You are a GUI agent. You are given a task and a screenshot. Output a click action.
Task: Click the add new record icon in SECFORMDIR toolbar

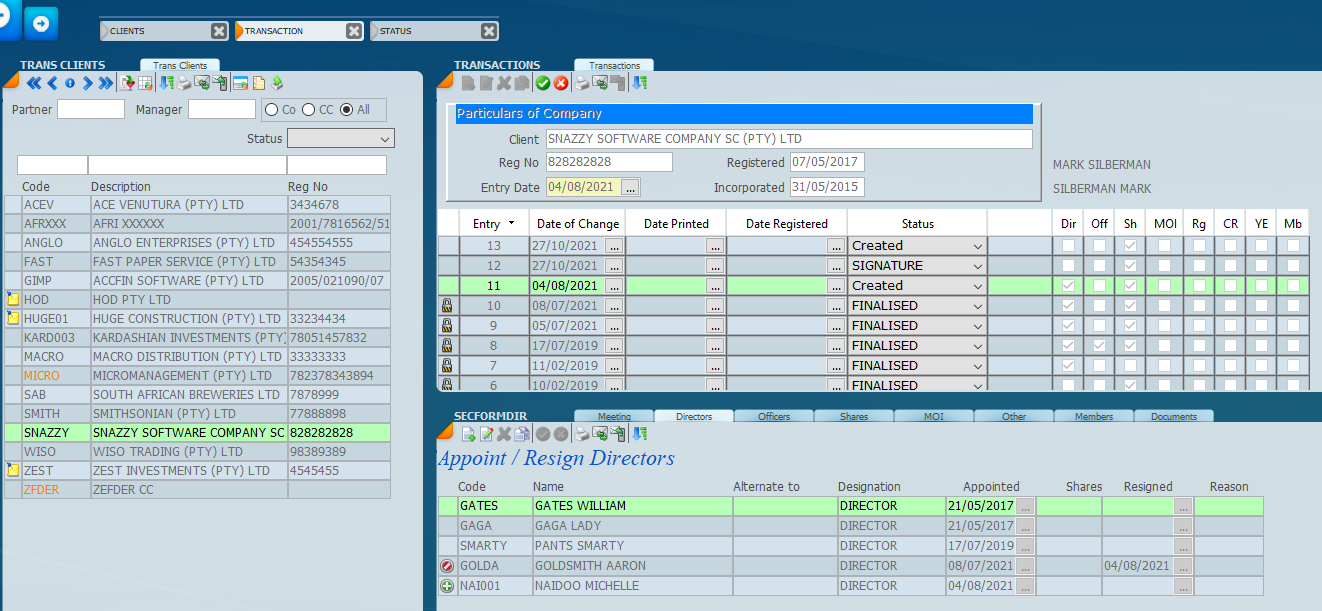click(468, 434)
